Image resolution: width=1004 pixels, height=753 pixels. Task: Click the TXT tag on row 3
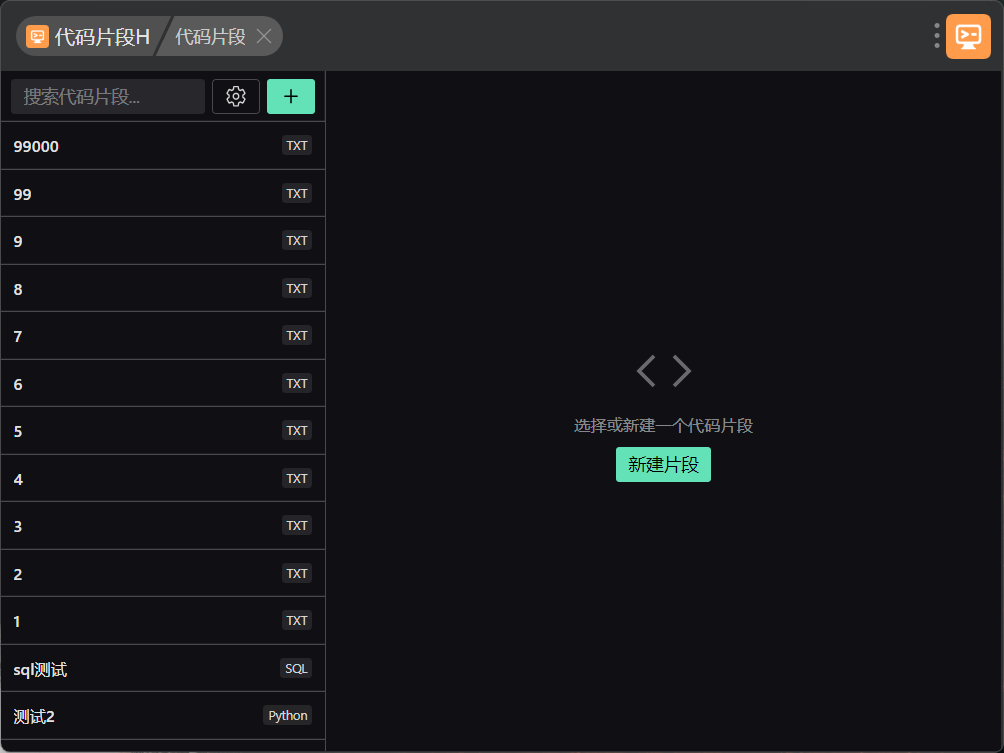click(296, 525)
